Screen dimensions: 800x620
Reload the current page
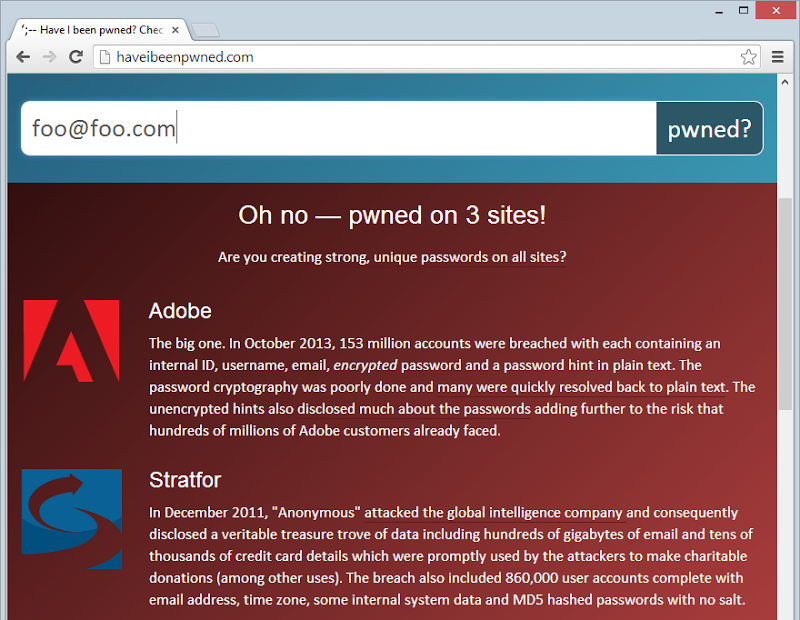click(x=75, y=57)
